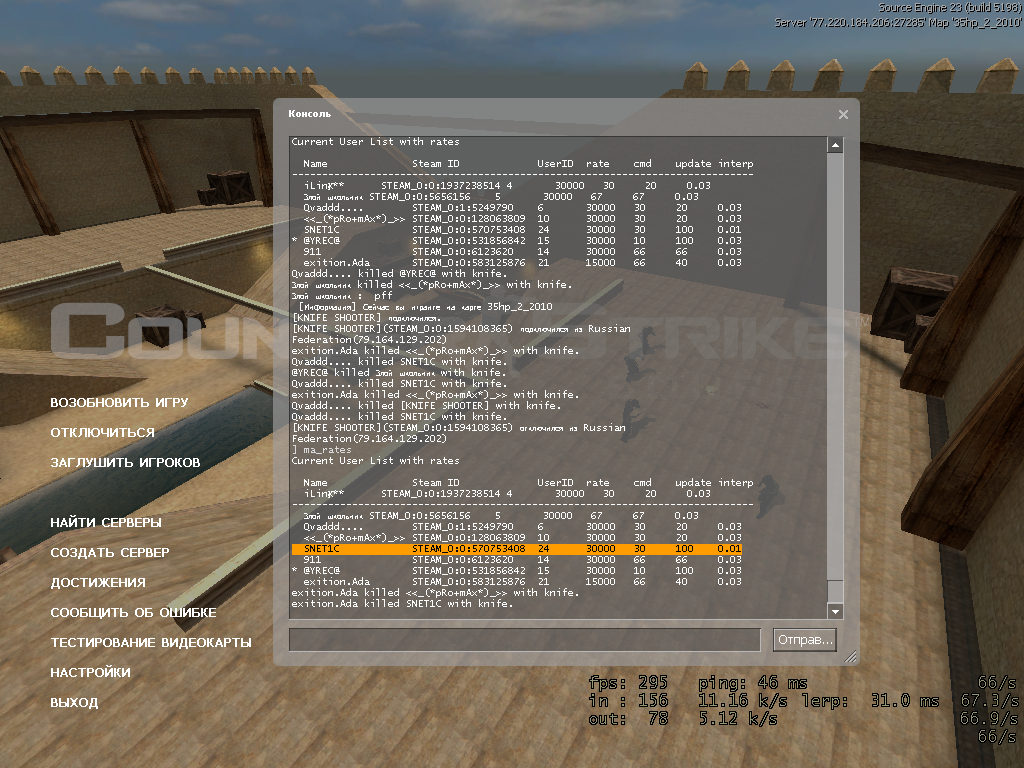1024x768 pixels.
Task: Click the console vertical scrollbar thumb
Action: [x=835, y=590]
